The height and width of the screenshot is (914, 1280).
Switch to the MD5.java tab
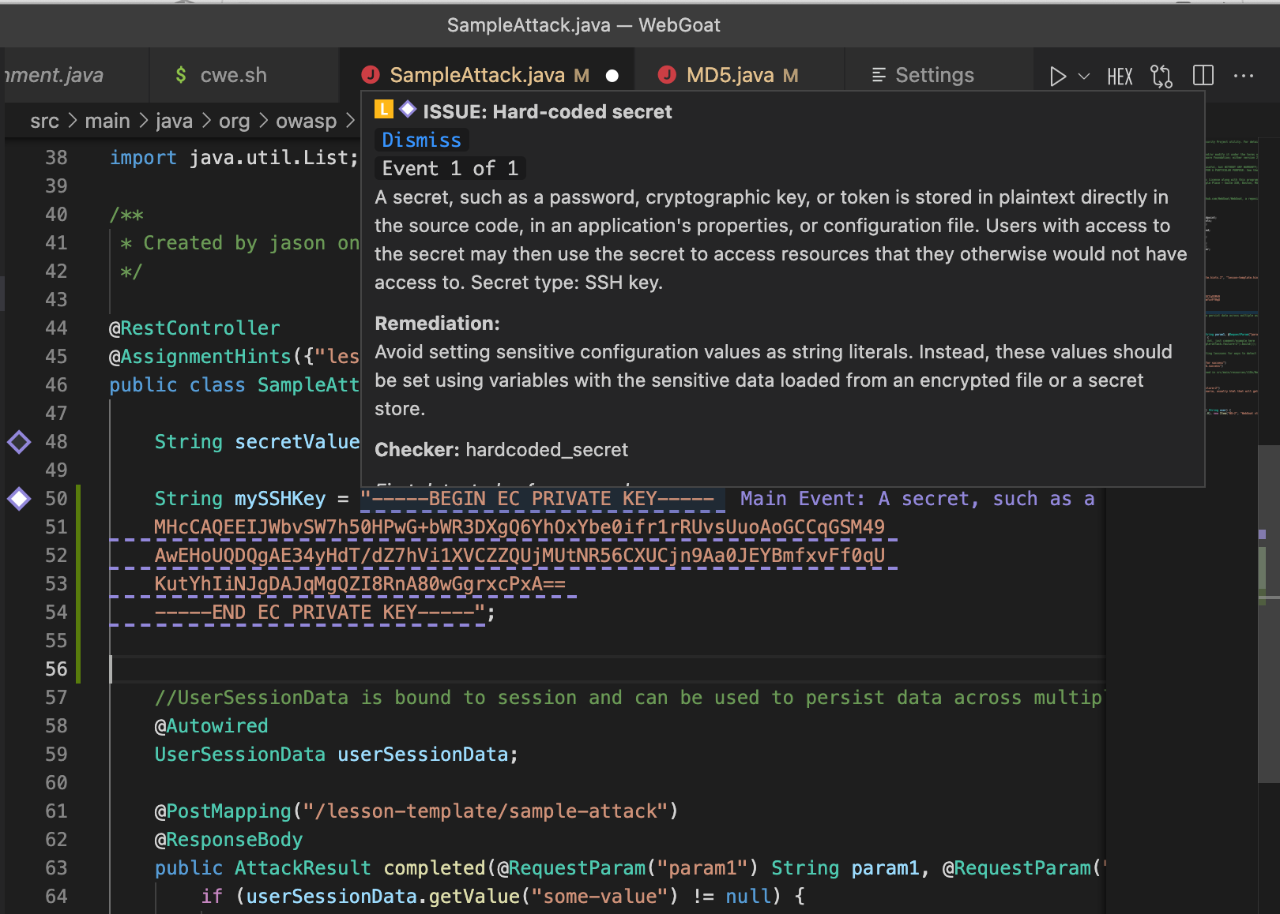(729, 76)
